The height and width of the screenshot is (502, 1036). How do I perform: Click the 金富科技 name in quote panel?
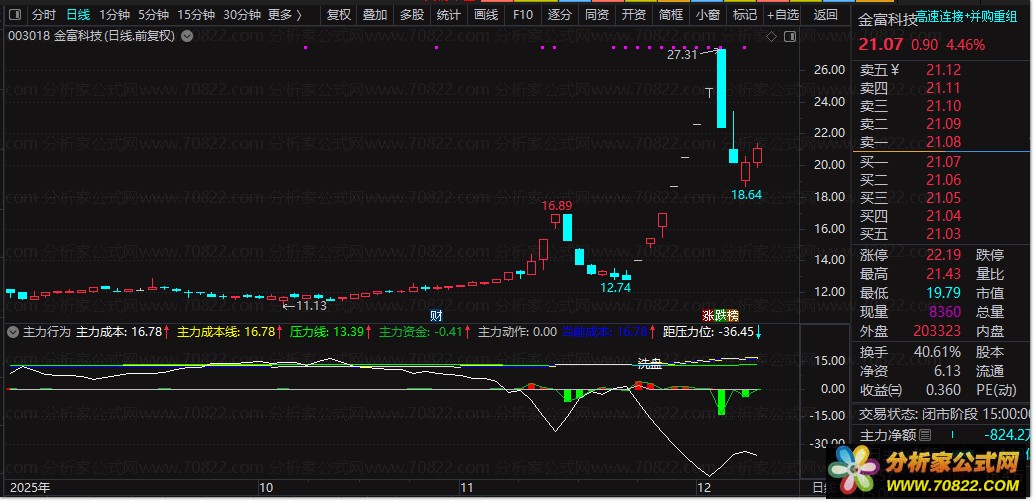[887, 20]
